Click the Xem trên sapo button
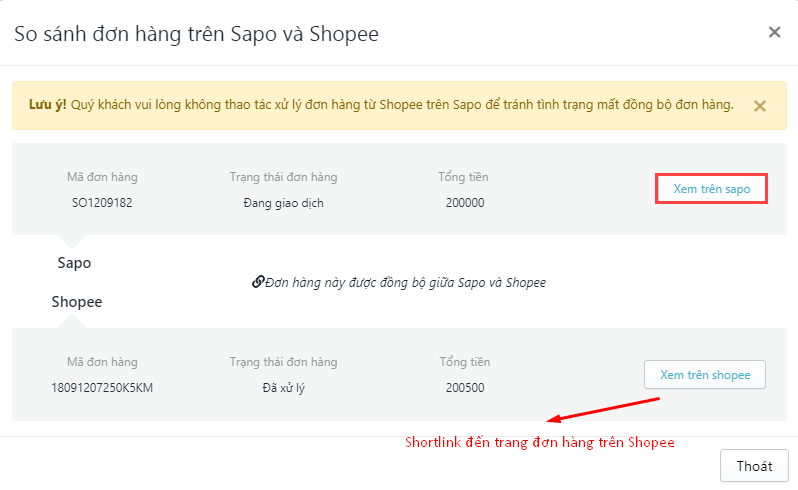The image size is (798, 490). tap(711, 189)
